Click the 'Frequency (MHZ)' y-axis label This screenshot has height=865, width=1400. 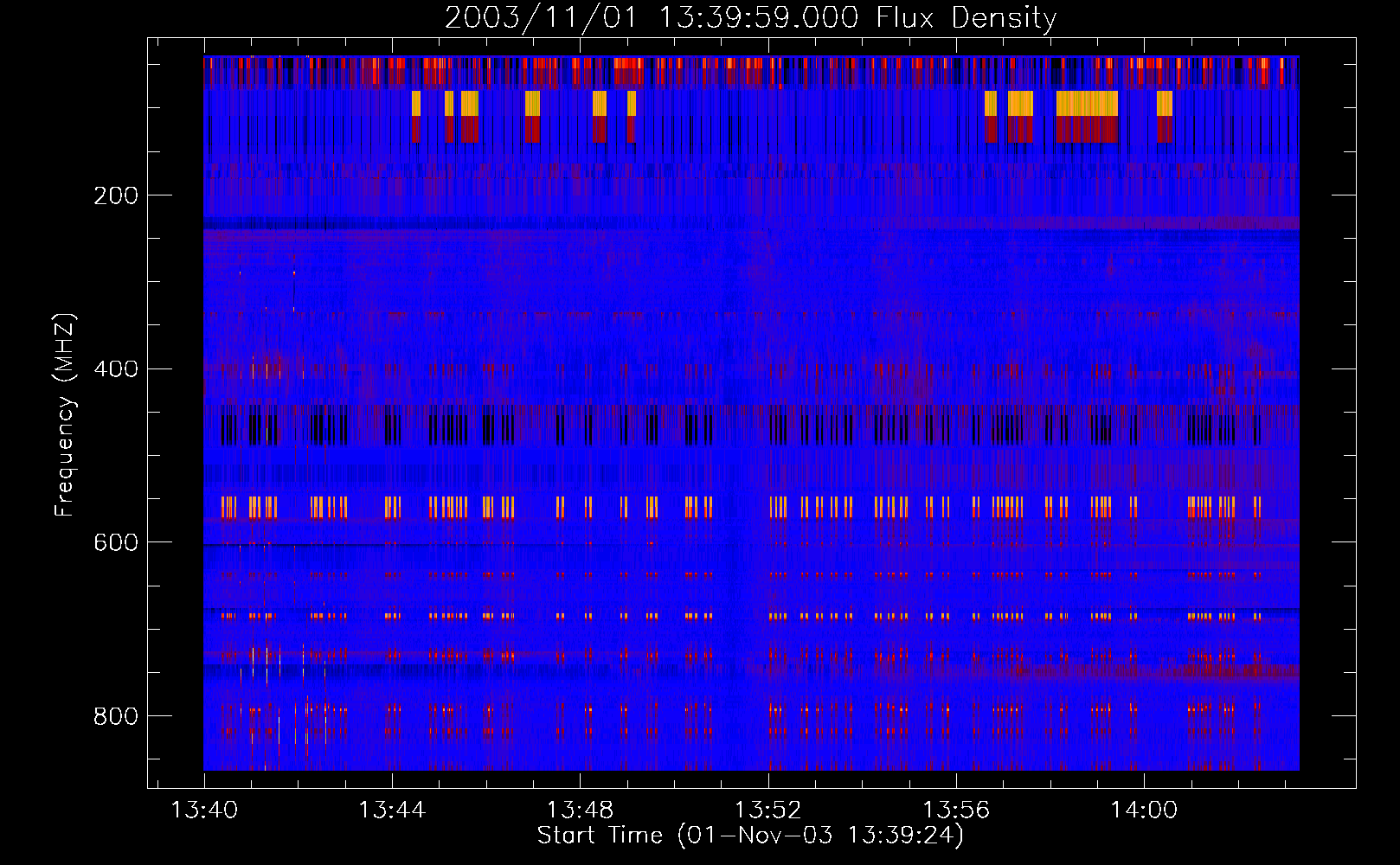[x=65, y=415]
